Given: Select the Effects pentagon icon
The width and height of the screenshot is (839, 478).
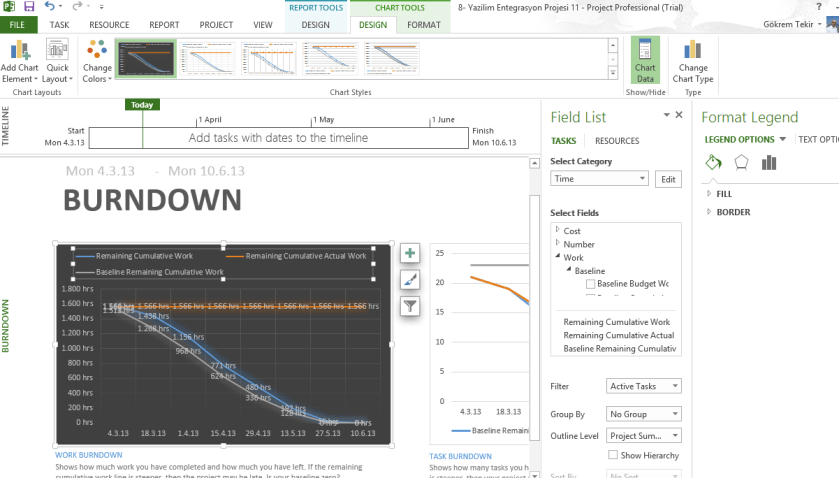Looking at the screenshot, I should 741,163.
